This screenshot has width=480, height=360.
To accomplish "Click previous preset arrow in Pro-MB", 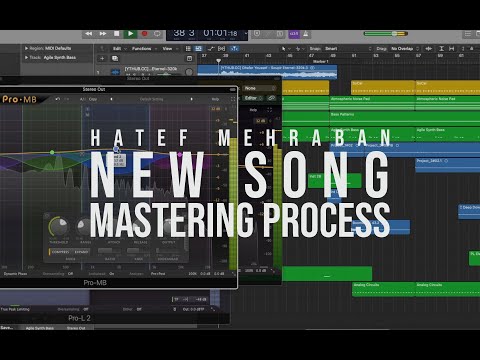I will click(x=111, y=99).
